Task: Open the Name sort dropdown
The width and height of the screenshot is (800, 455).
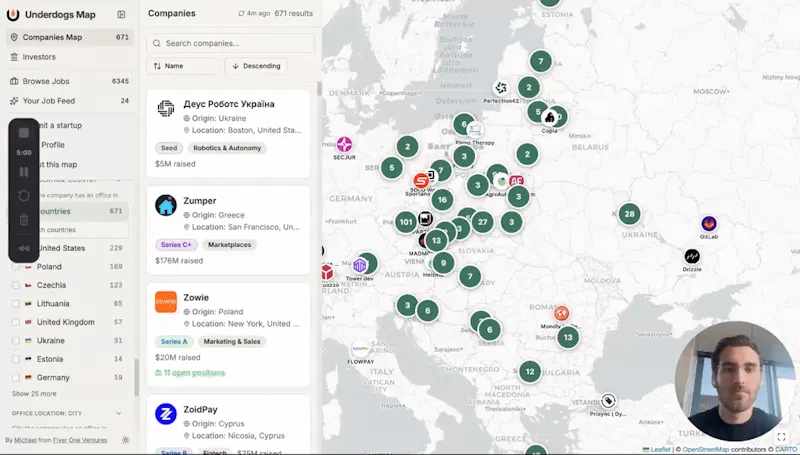Action: [183, 66]
